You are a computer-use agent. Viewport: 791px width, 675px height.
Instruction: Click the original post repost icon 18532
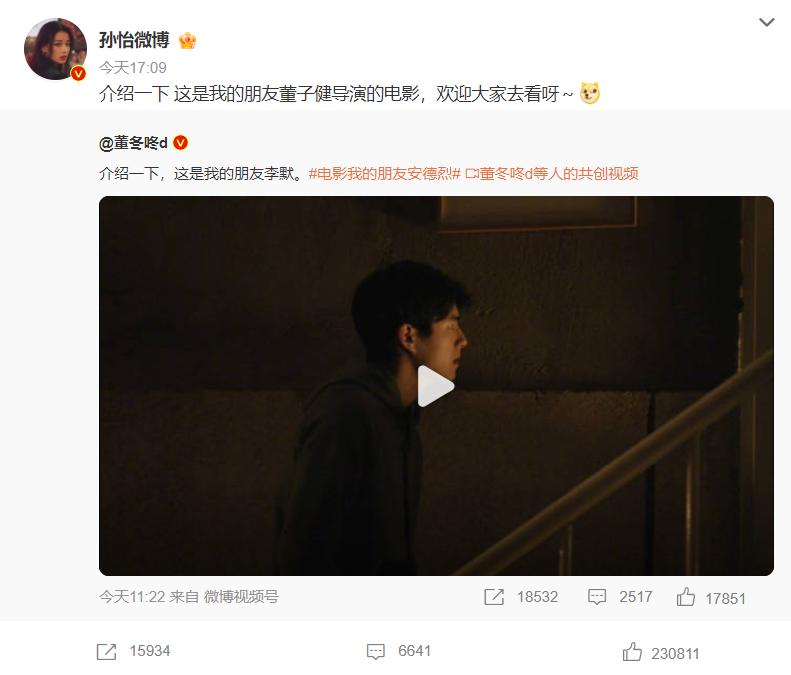[494, 597]
